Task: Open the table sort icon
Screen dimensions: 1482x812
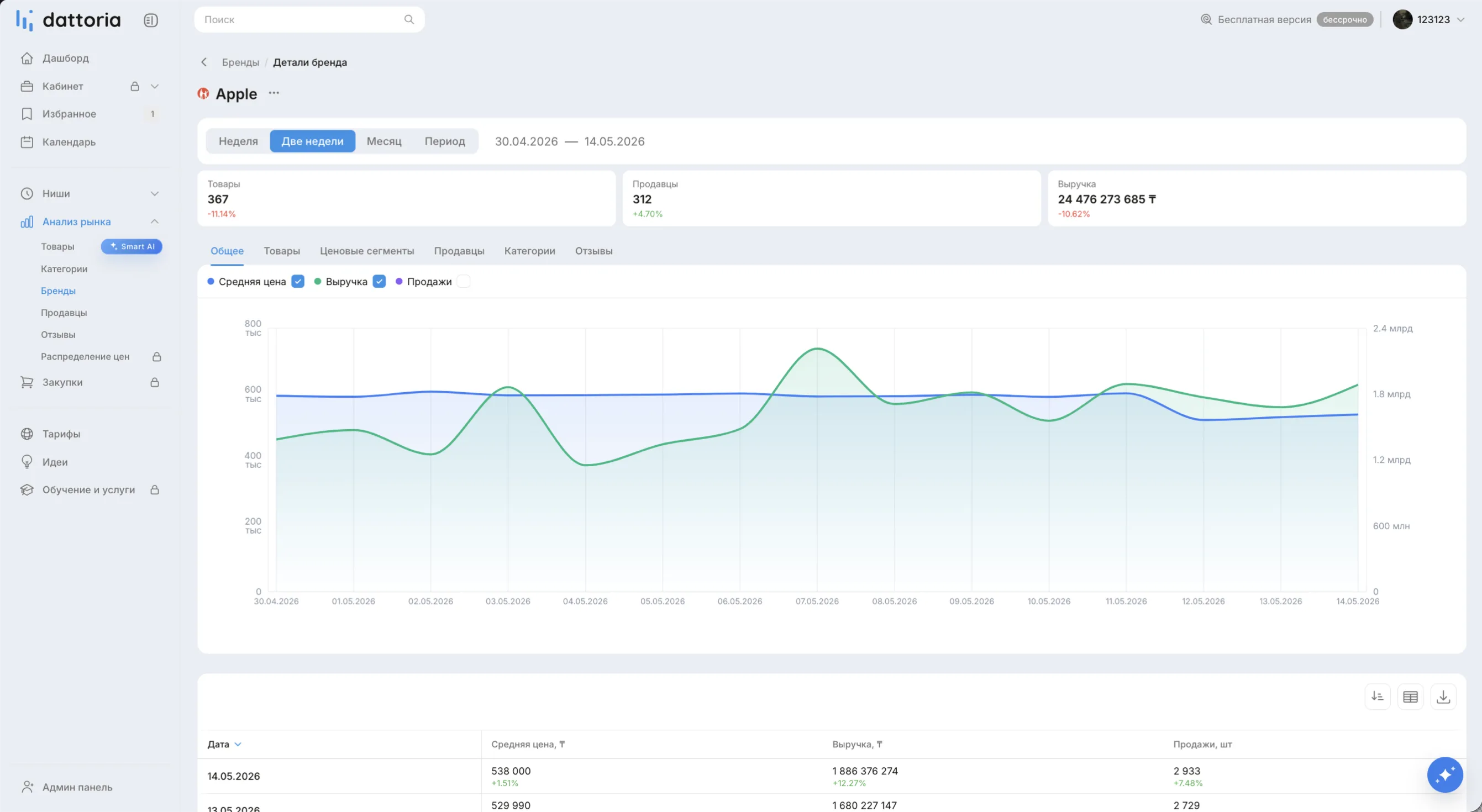Action: click(1378, 697)
